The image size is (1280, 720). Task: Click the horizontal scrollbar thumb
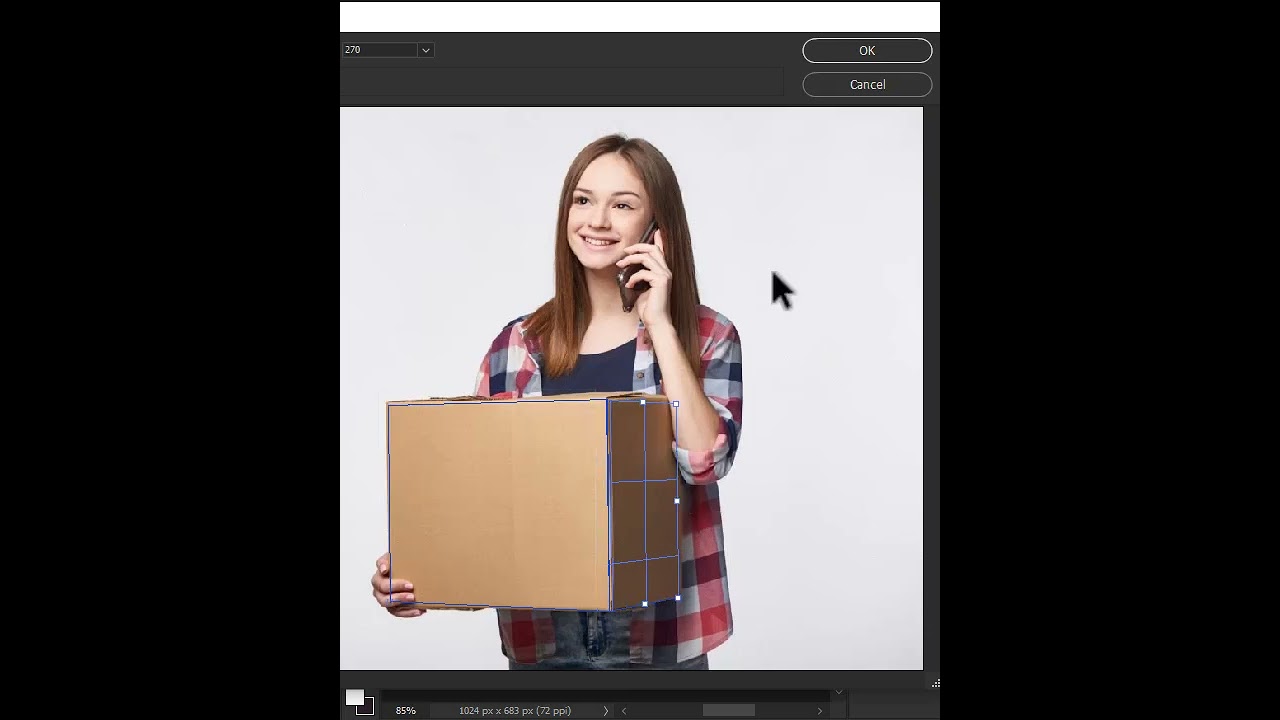pyautogui.click(x=728, y=711)
